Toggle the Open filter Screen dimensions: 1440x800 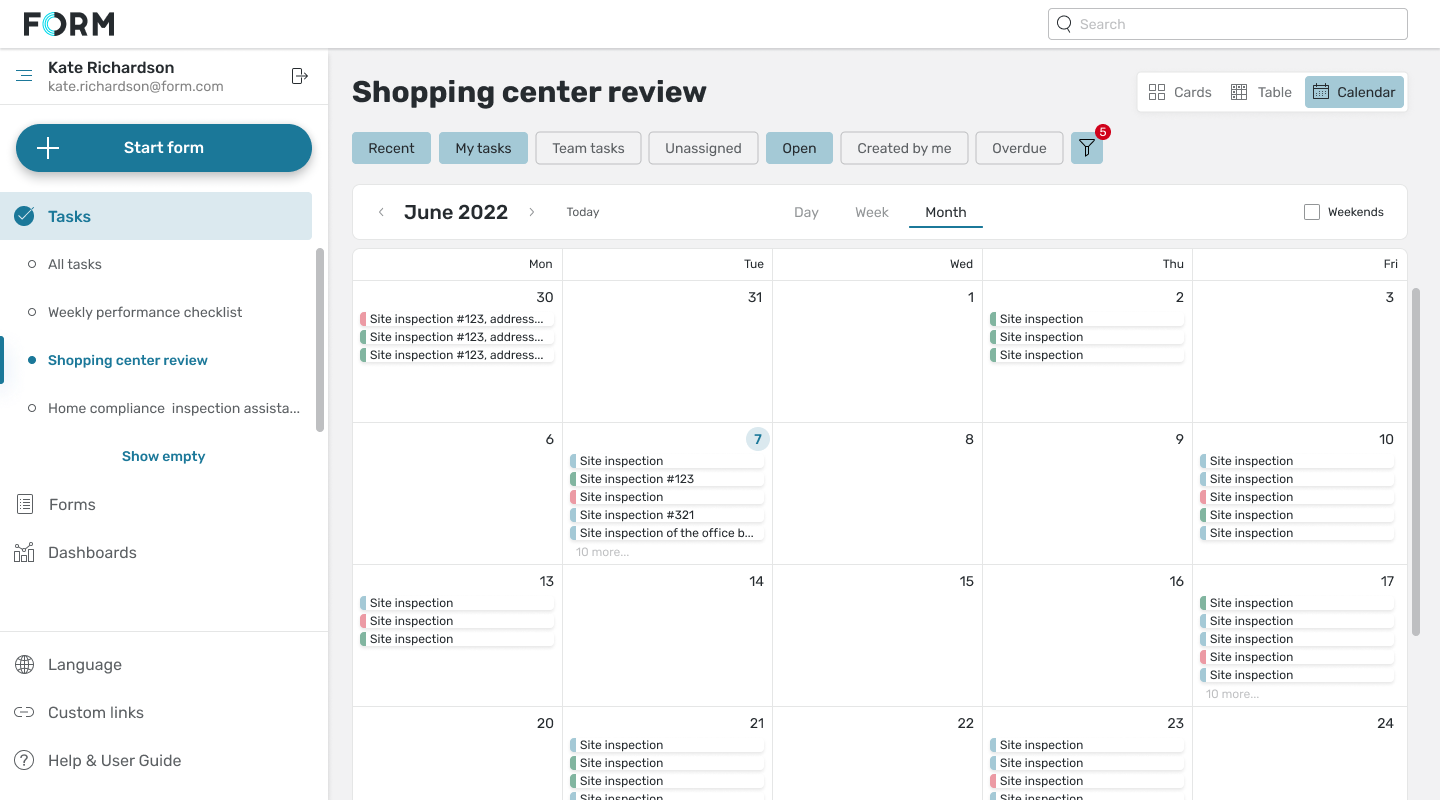tap(799, 147)
